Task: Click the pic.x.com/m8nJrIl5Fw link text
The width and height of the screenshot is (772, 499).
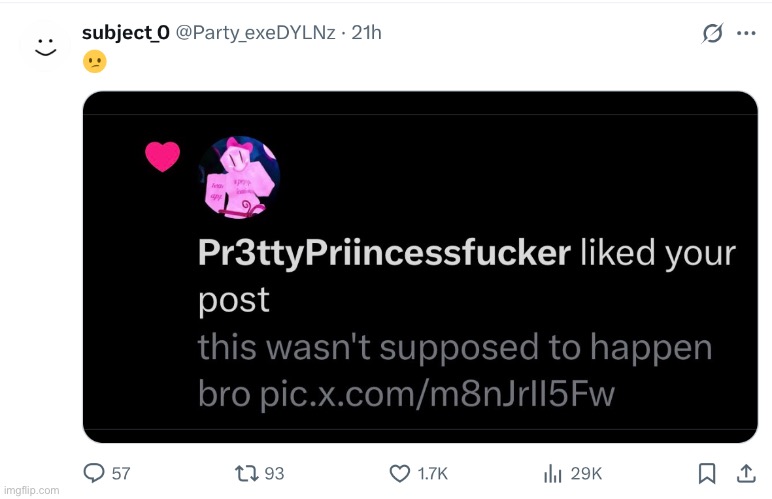Action: (x=437, y=395)
